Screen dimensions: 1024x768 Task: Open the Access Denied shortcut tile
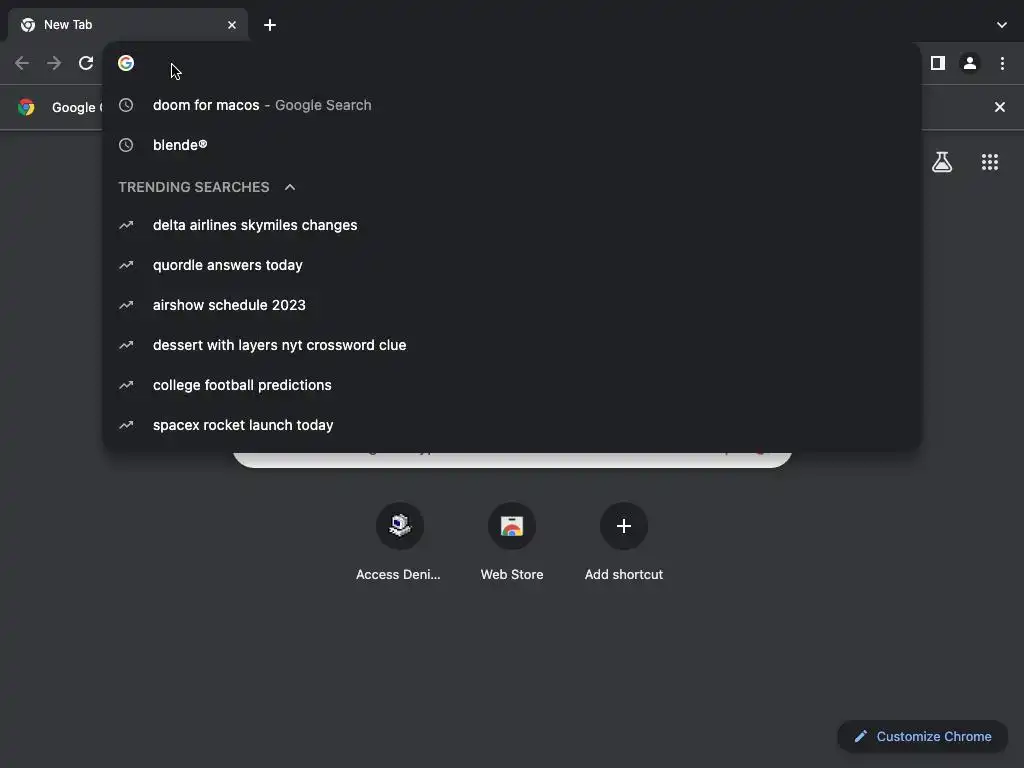point(399,542)
